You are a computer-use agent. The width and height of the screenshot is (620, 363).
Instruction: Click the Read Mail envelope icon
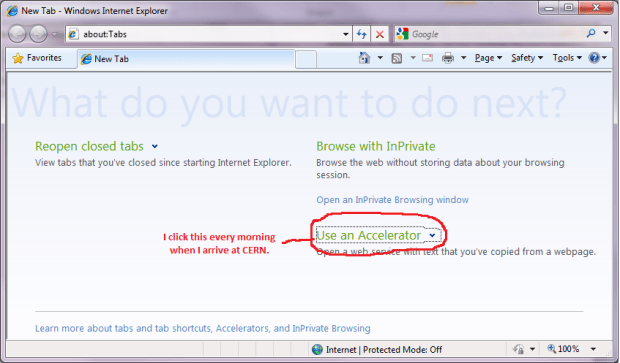click(427, 58)
